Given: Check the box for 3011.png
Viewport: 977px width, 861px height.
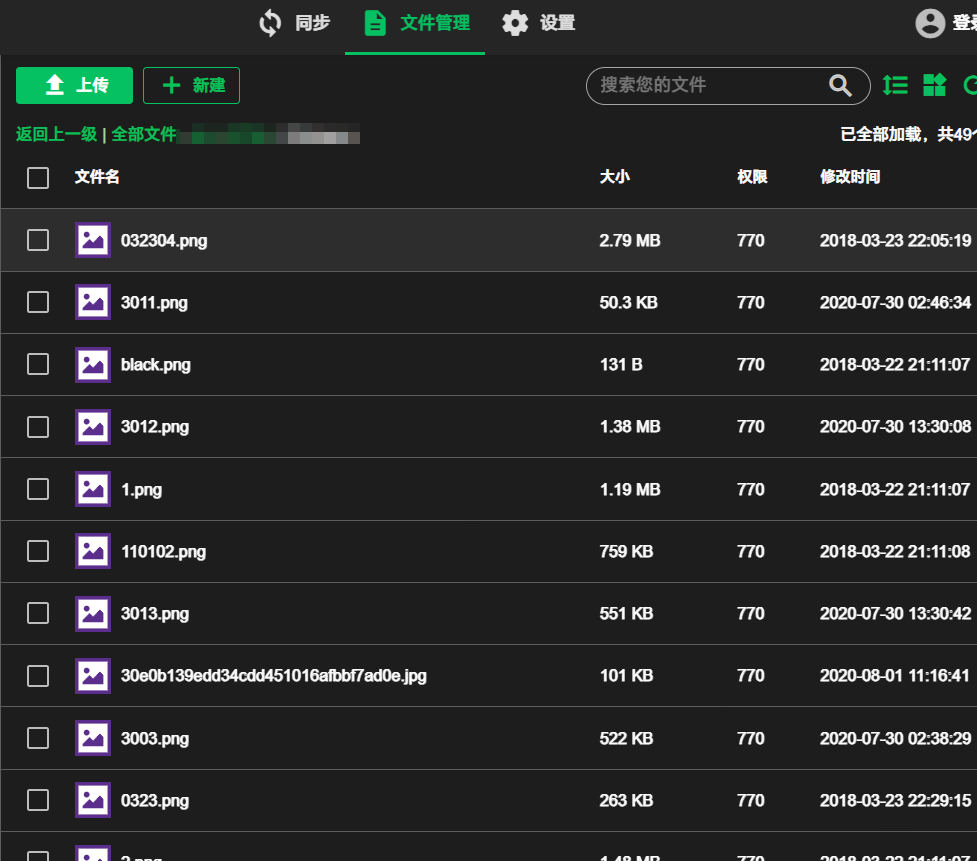Looking at the screenshot, I should pyautogui.click(x=38, y=302).
